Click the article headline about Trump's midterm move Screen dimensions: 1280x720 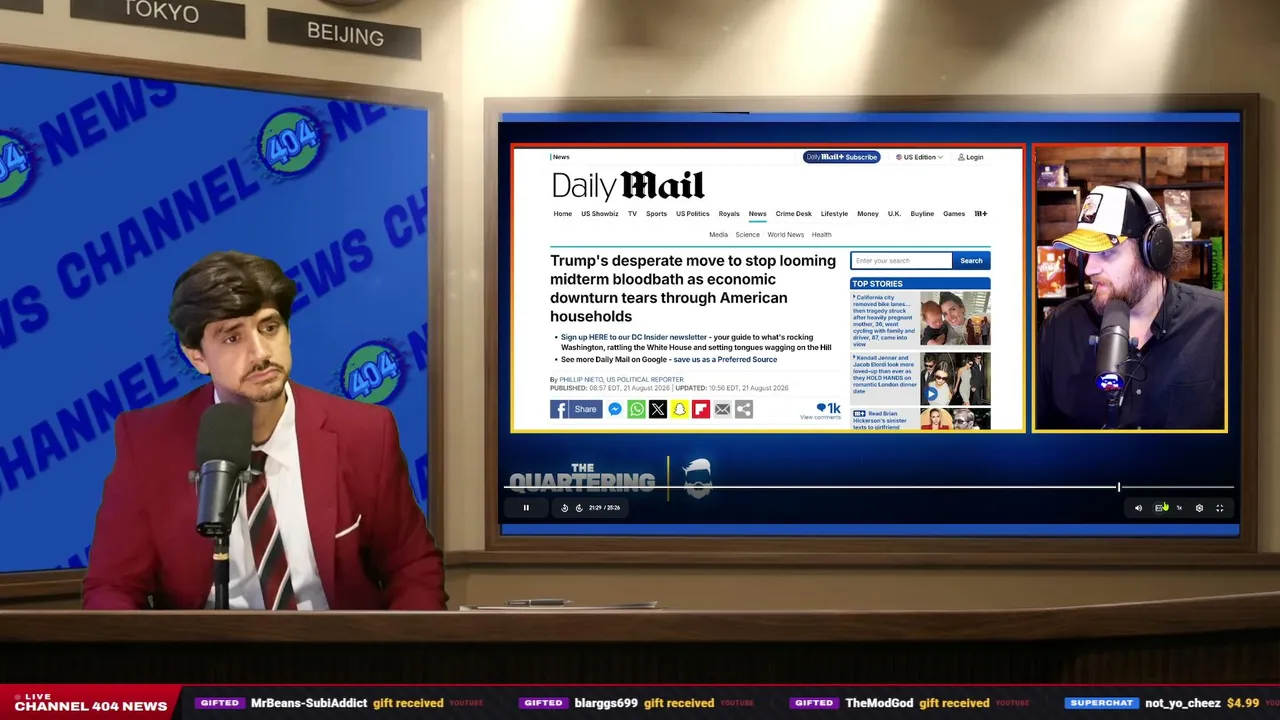point(693,288)
